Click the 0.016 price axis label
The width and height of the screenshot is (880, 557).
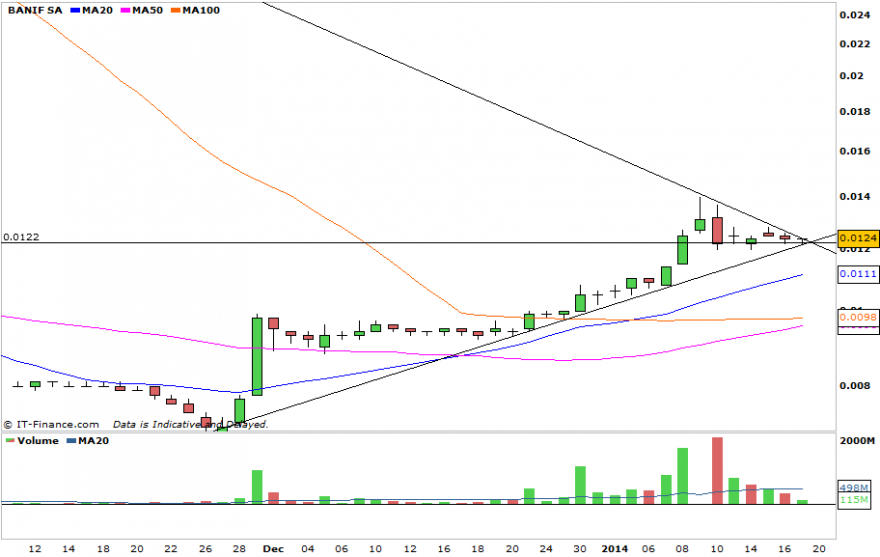tap(855, 151)
